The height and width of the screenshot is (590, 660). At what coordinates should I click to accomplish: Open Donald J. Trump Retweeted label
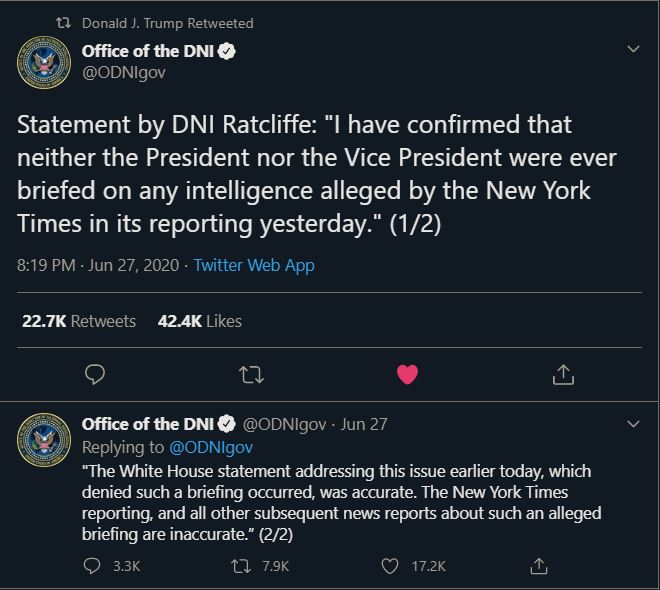168,23
